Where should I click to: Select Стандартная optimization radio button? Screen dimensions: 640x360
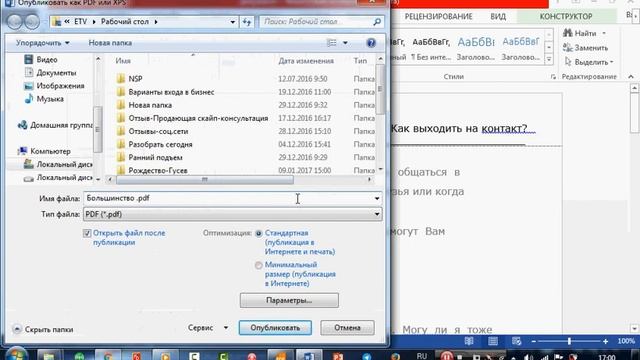[x=258, y=233]
